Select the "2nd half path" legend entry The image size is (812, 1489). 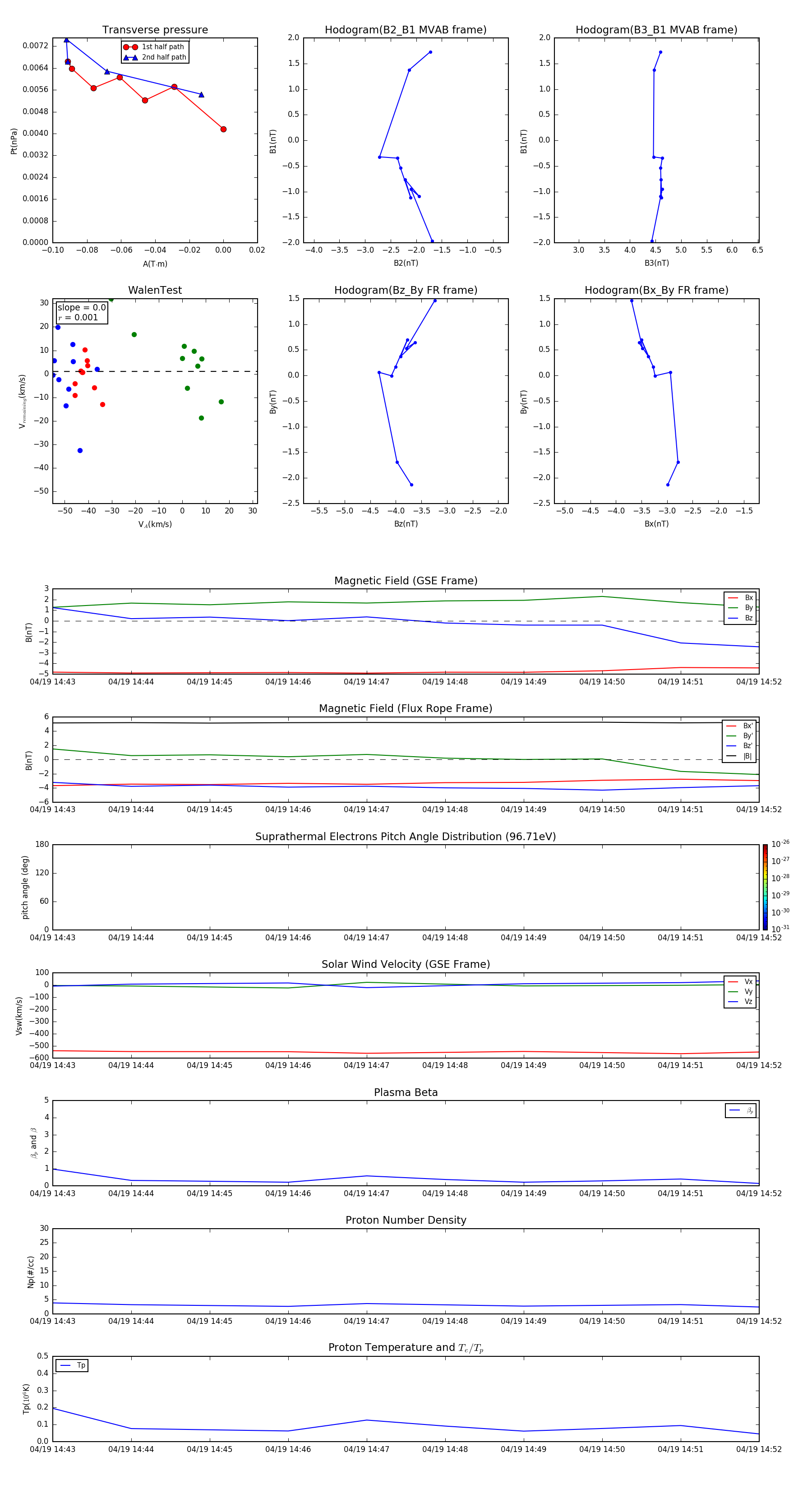point(155,57)
